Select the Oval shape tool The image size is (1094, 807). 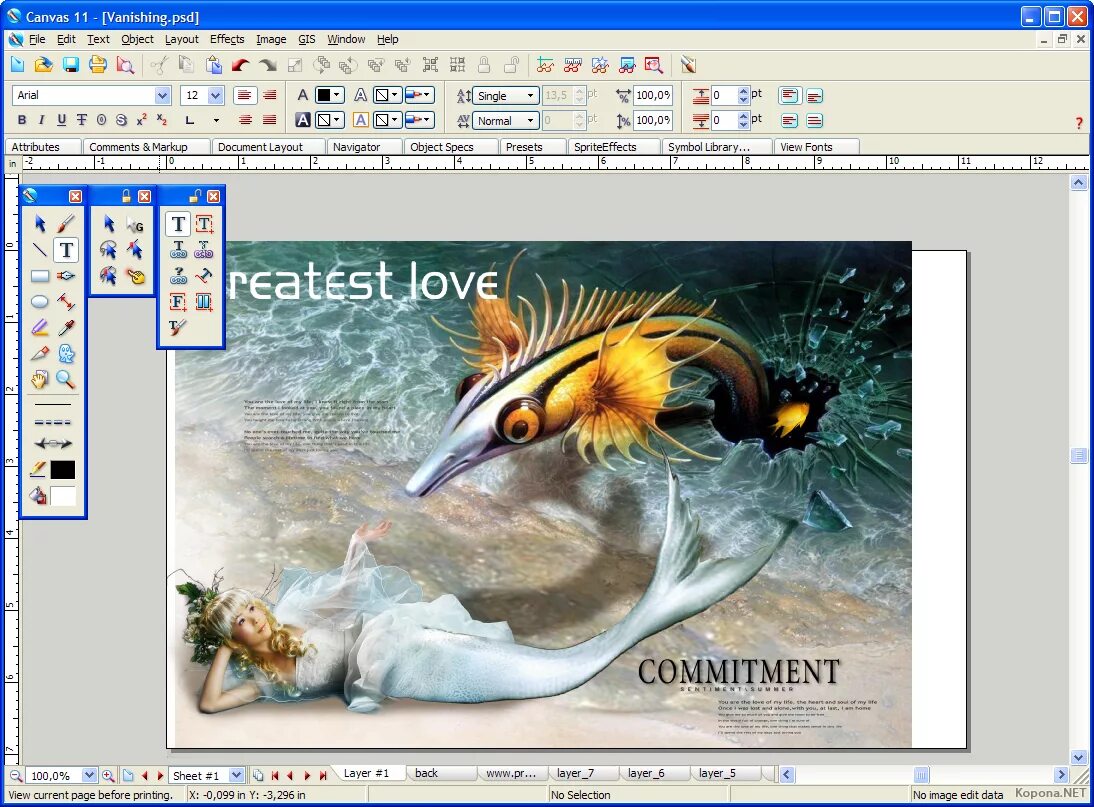pos(40,301)
